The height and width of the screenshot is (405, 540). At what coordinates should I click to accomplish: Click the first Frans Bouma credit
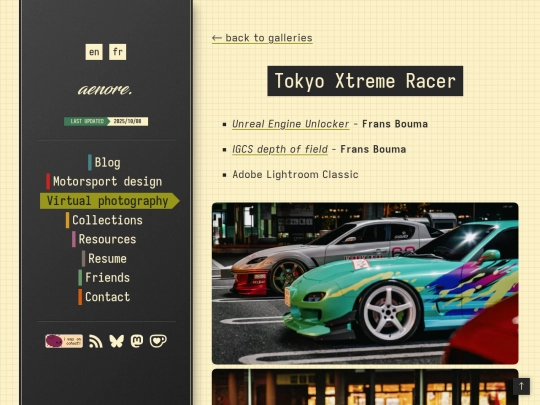(395, 124)
